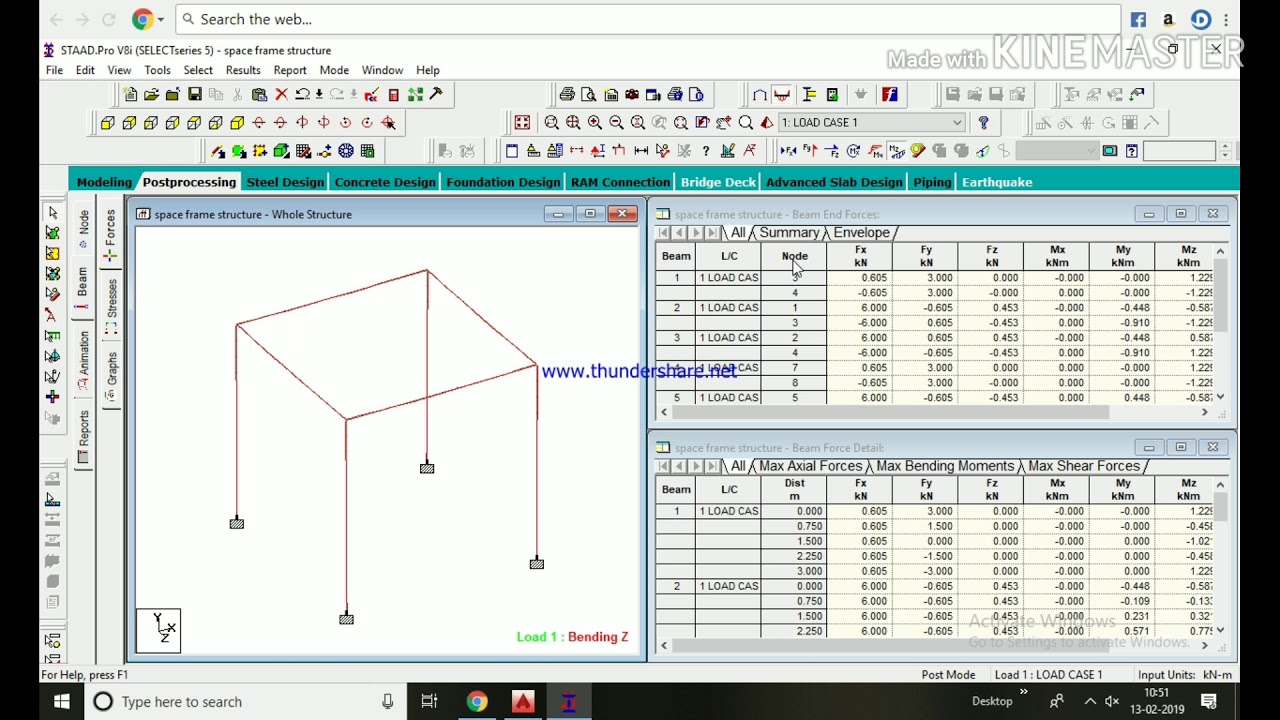Click the taskbar search box 'Type here to search'
This screenshot has width=1280, height=720.
coord(243,701)
